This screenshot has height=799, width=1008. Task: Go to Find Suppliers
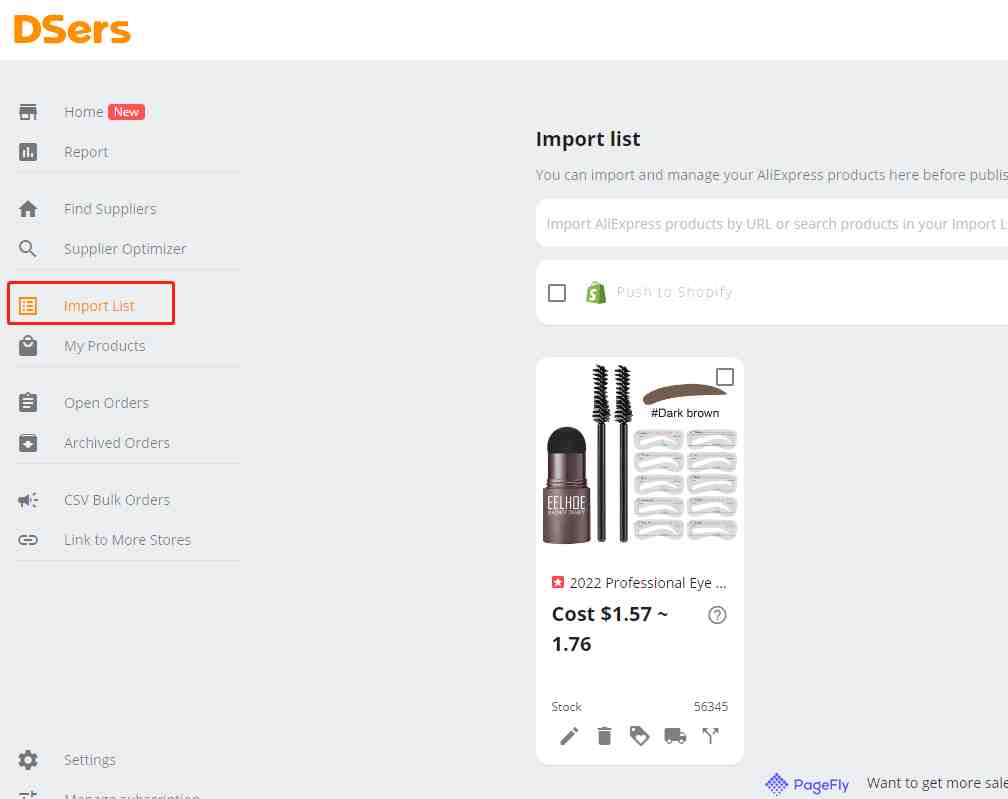pos(110,209)
